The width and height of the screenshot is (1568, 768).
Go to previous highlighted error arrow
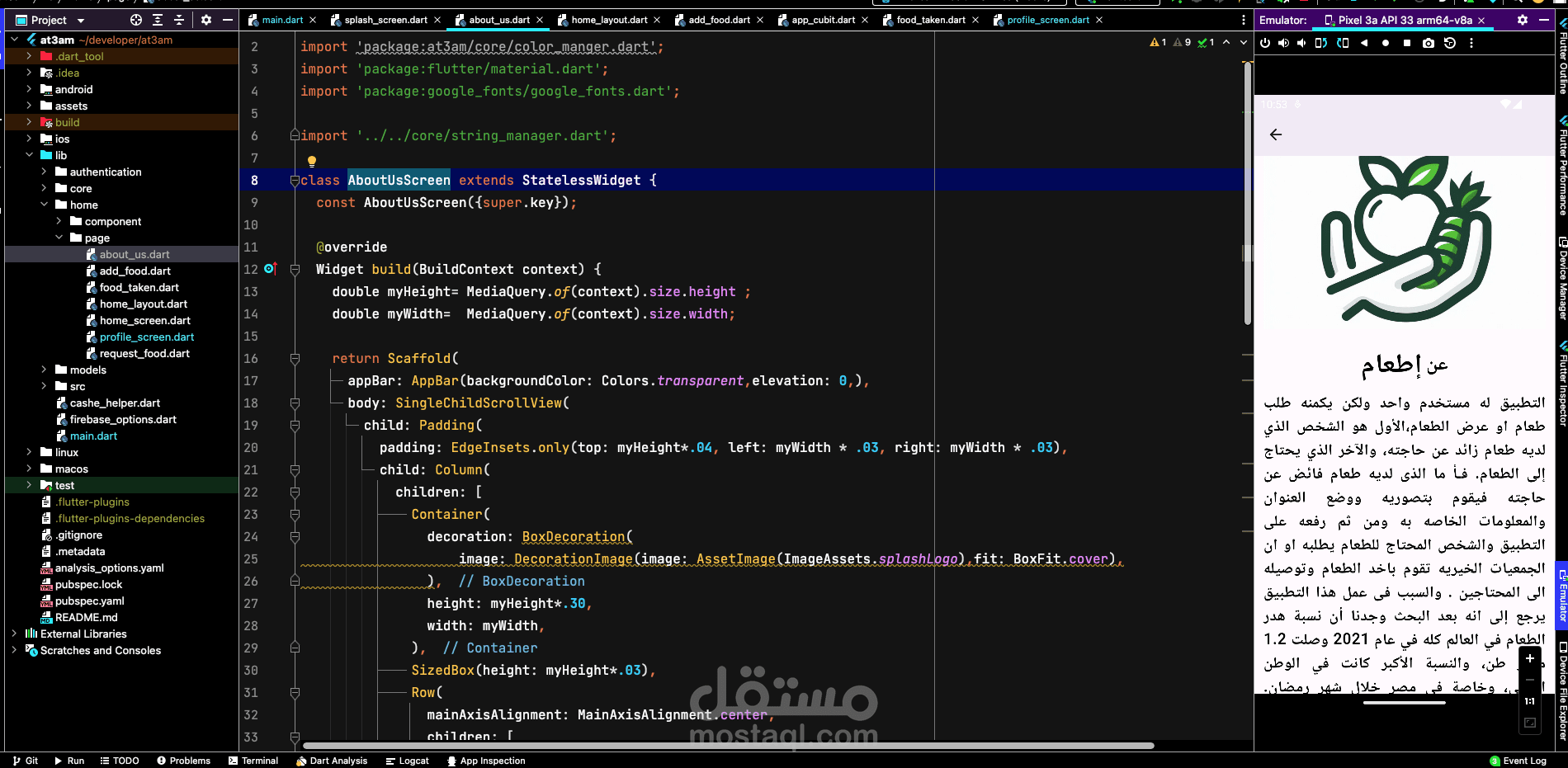pyautogui.click(x=1226, y=42)
